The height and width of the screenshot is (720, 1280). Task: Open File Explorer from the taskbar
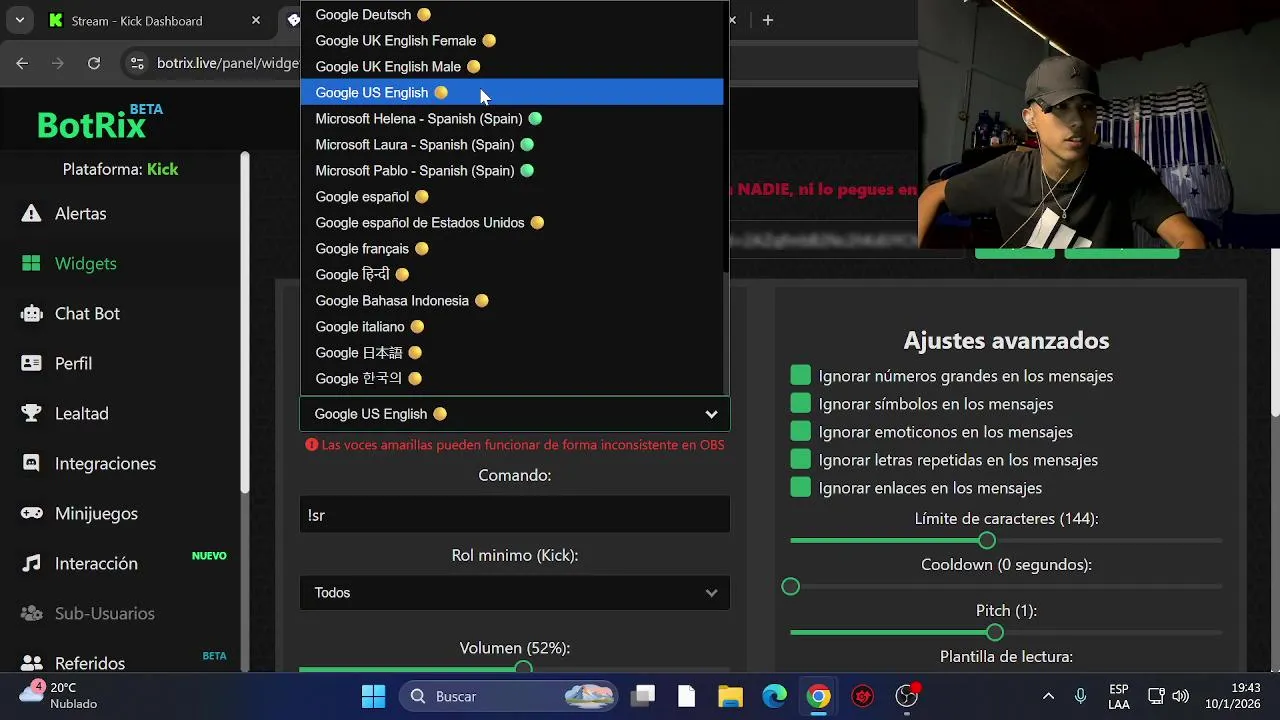pos(730,696)
